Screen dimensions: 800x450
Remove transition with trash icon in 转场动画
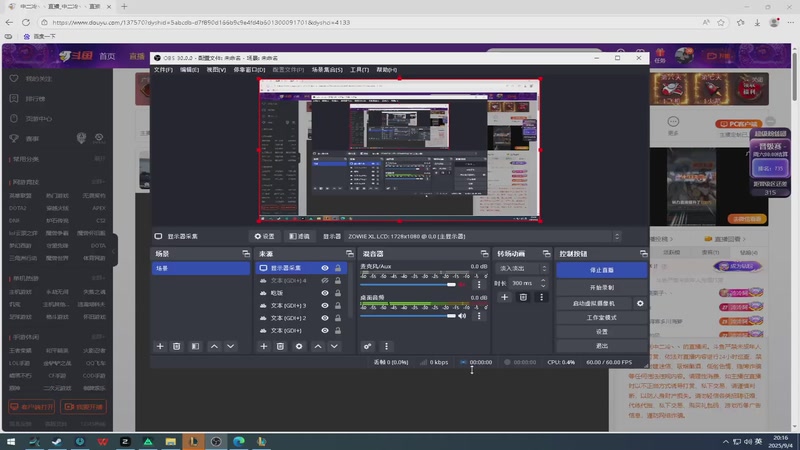tap(523, 297)
